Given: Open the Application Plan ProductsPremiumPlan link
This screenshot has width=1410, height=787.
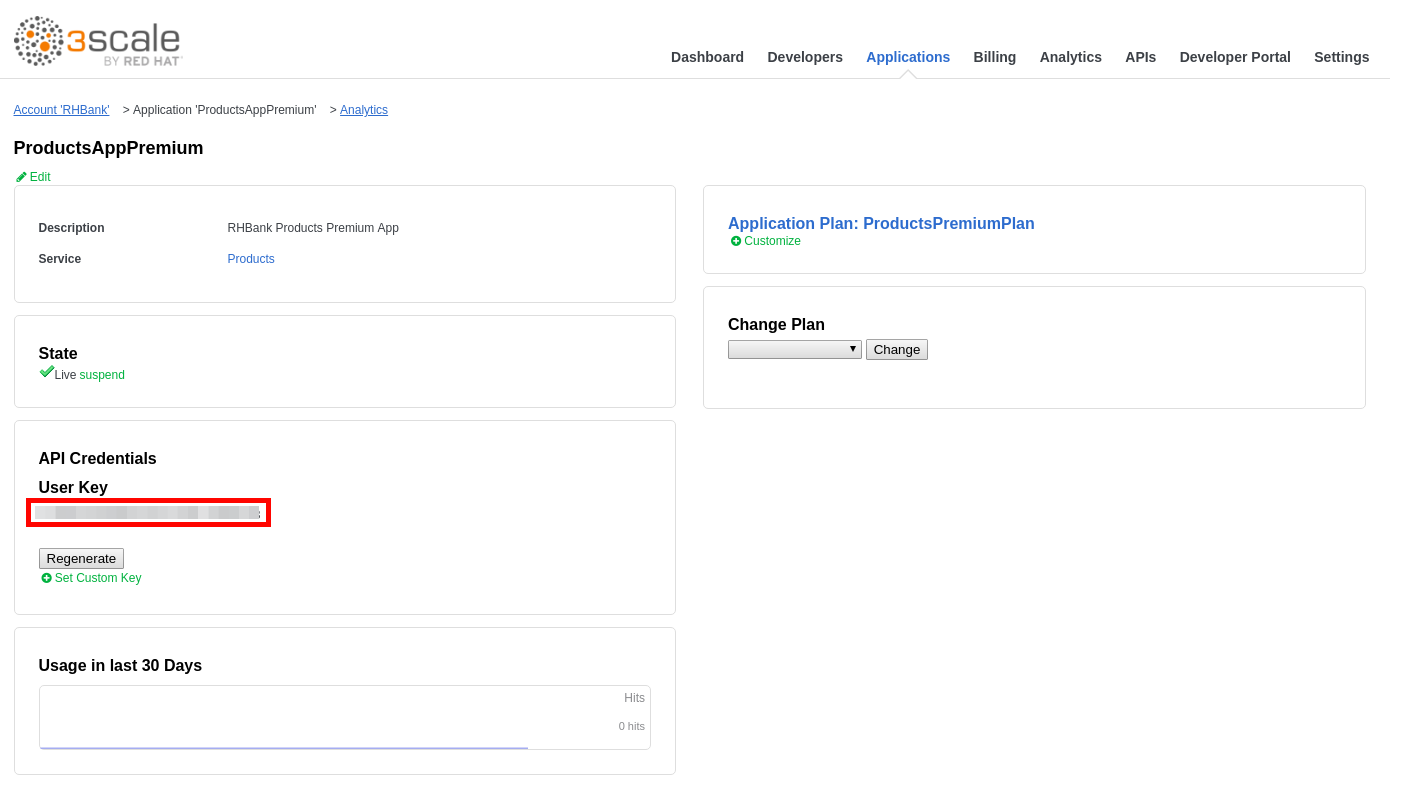Looking at the screenshot, I should tap(880, 224).
